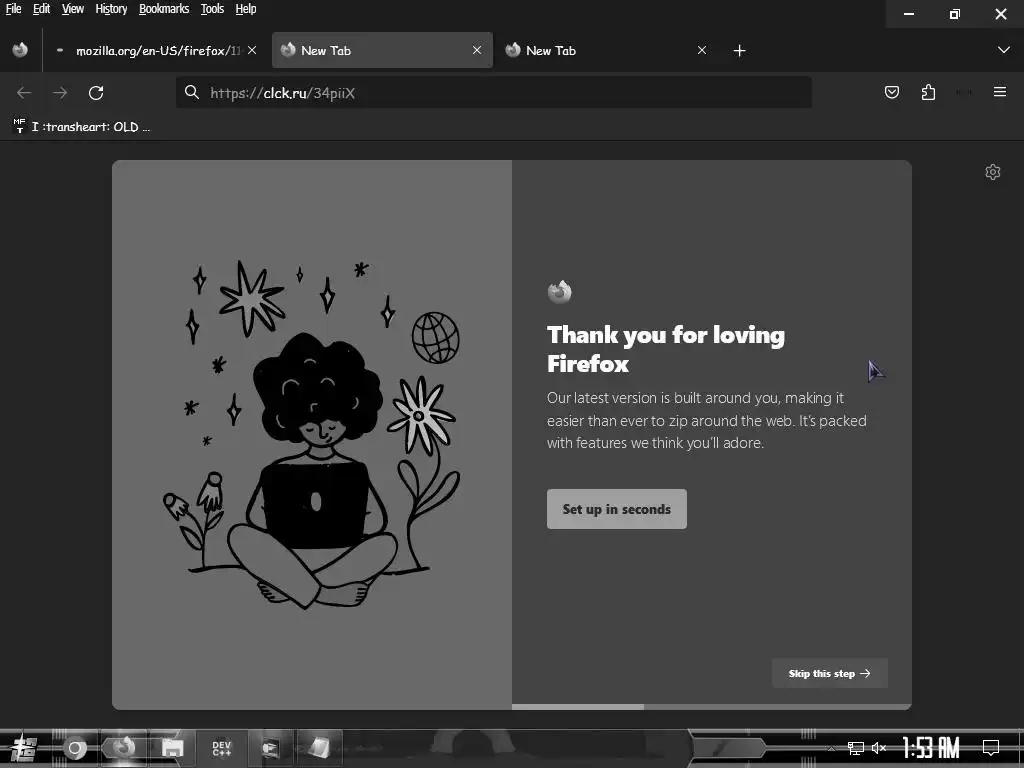The image size is (1024, 768).
Task: Open the Edit menu
Action: 42,9
